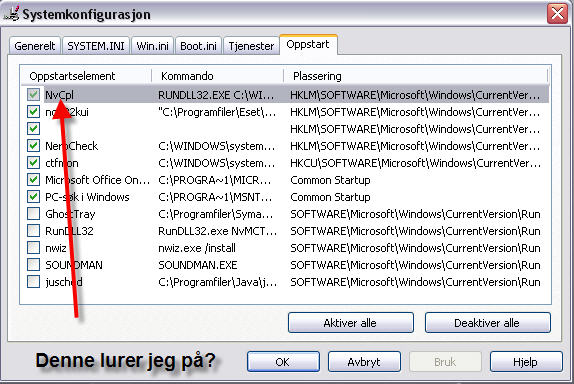Viewport: 574px width, 384px height.
Task: Select the SOUNDMAN.EXE command cell
Action: [198, 265]
